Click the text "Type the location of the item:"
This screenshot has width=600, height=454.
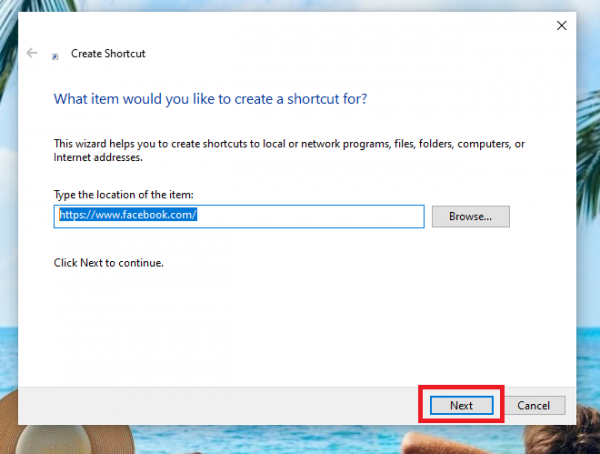pyautogui.click(x=124, y=194)
